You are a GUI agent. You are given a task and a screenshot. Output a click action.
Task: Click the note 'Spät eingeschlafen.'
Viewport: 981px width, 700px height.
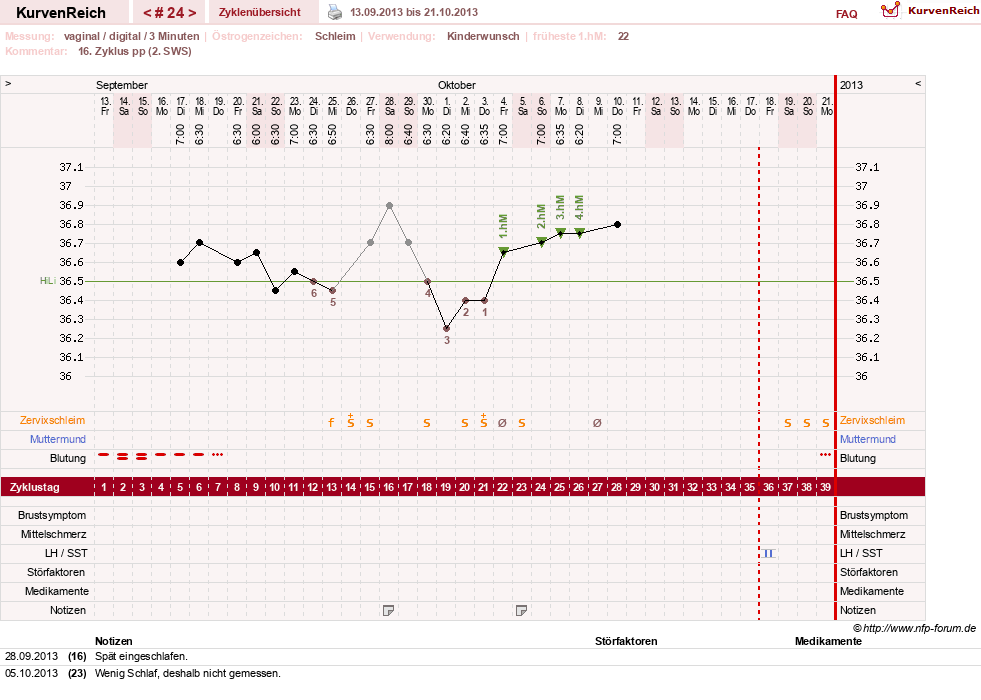(x=141, y=656)
